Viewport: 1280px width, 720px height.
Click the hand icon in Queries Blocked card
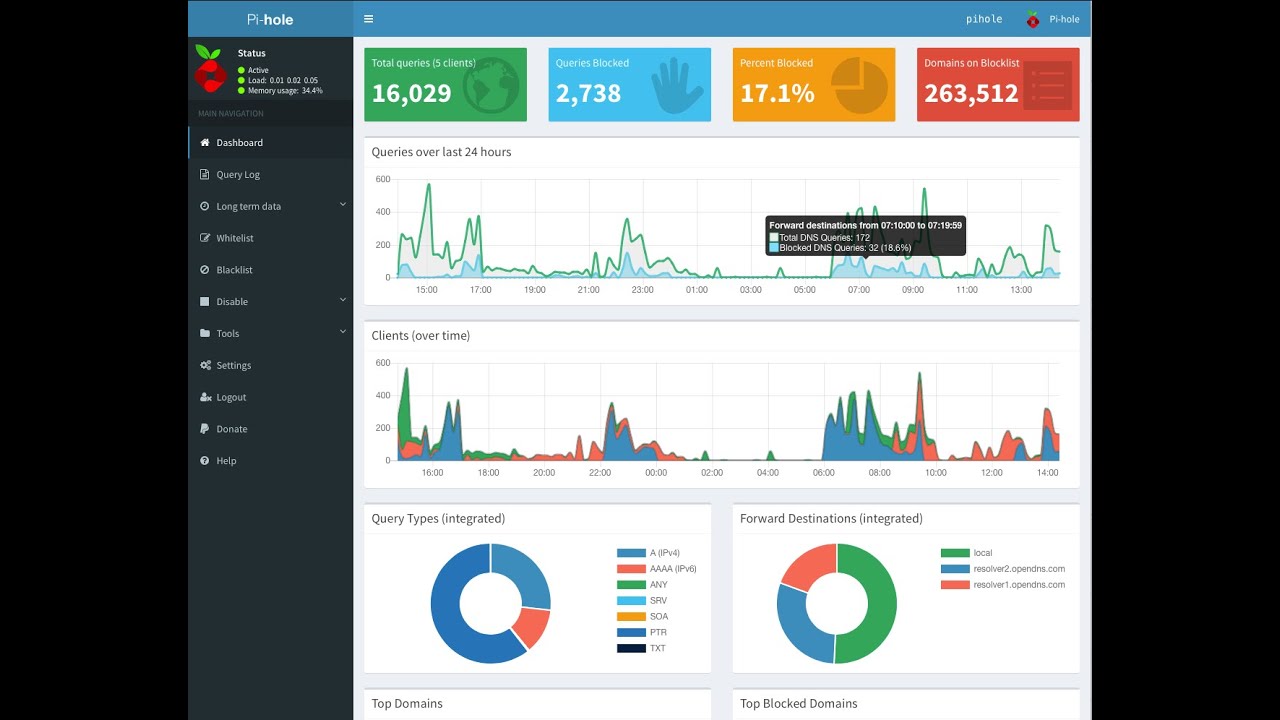click(677, 85)
